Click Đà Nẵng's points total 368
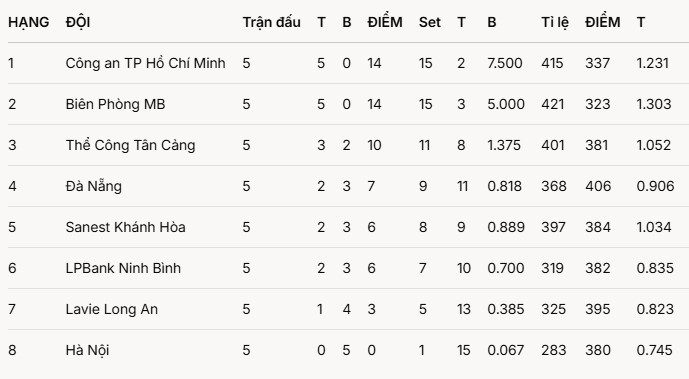 click(x=554, y=186)
